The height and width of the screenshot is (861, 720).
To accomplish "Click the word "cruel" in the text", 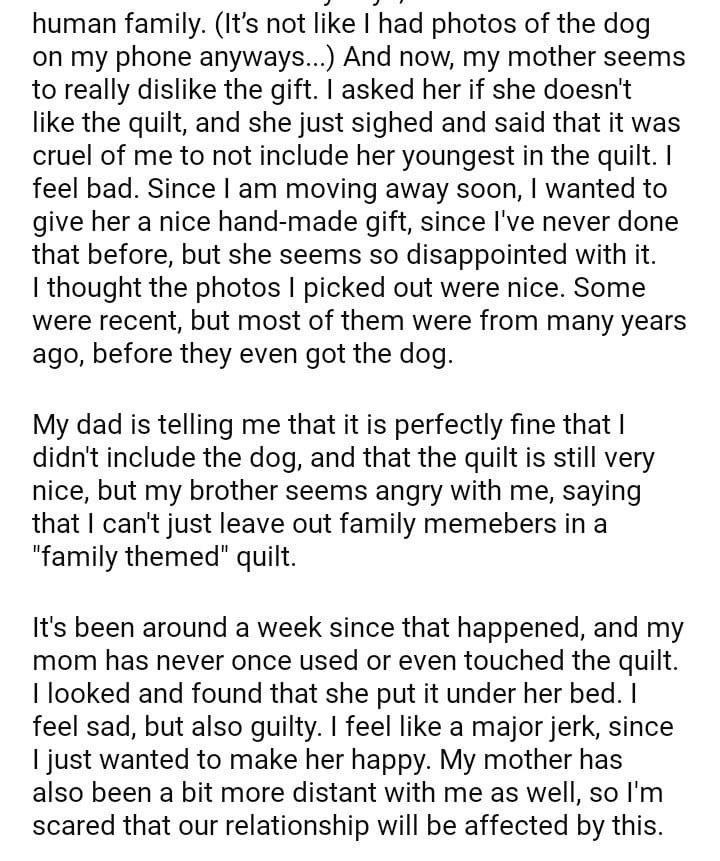I will (x=62, y=155).
